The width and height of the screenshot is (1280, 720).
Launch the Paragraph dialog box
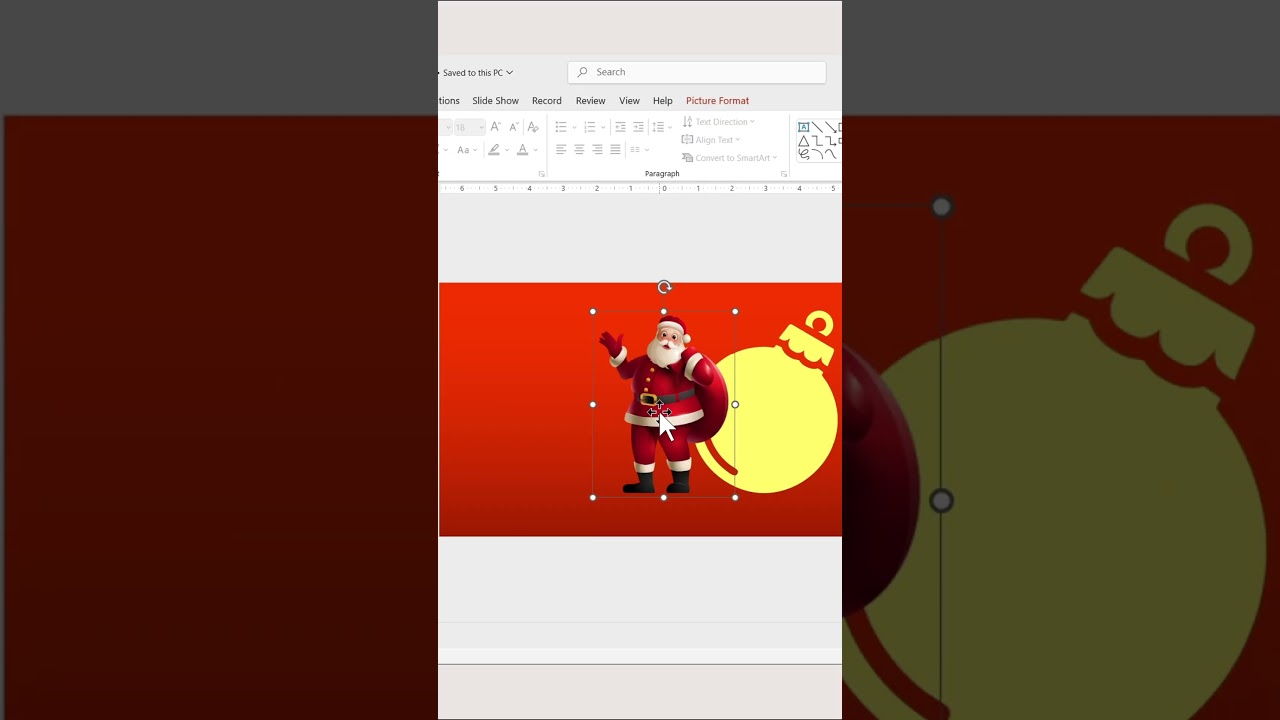coord(784,174)
